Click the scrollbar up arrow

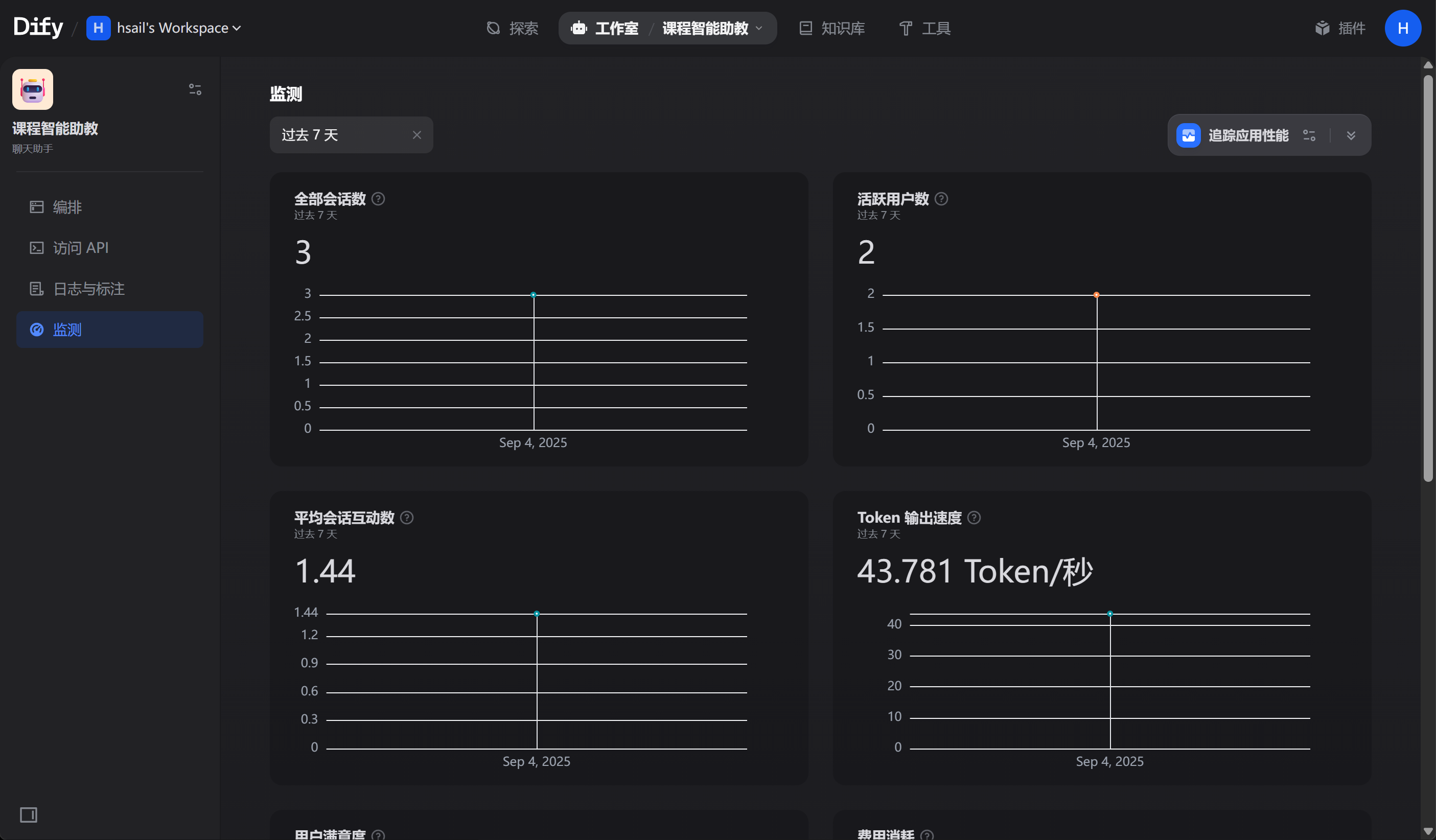tap(1427, 65)
